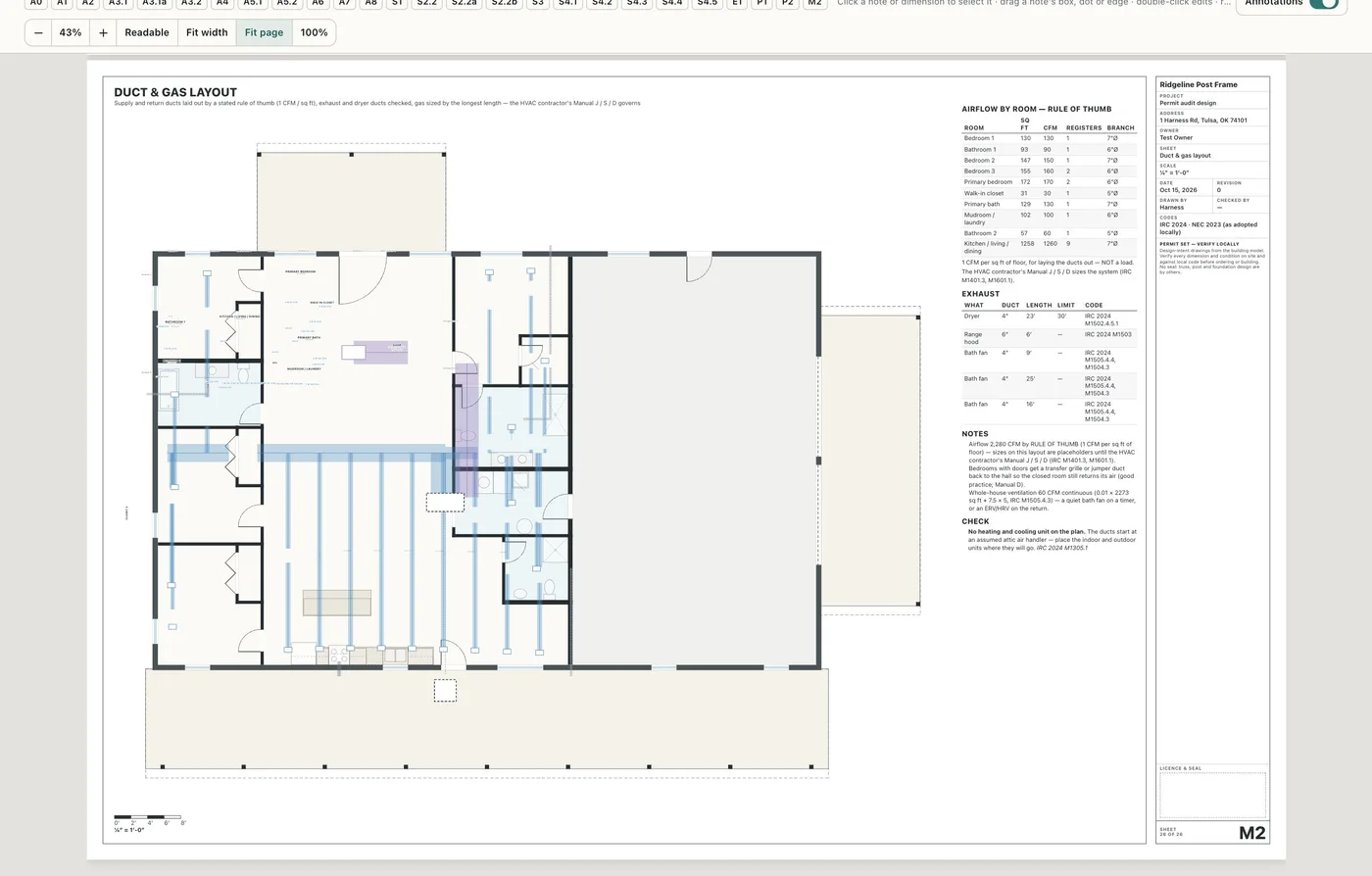Select the 'Range hood' exhaust row
This screenshot has height=876, width=1372.
pos(1049,338)
